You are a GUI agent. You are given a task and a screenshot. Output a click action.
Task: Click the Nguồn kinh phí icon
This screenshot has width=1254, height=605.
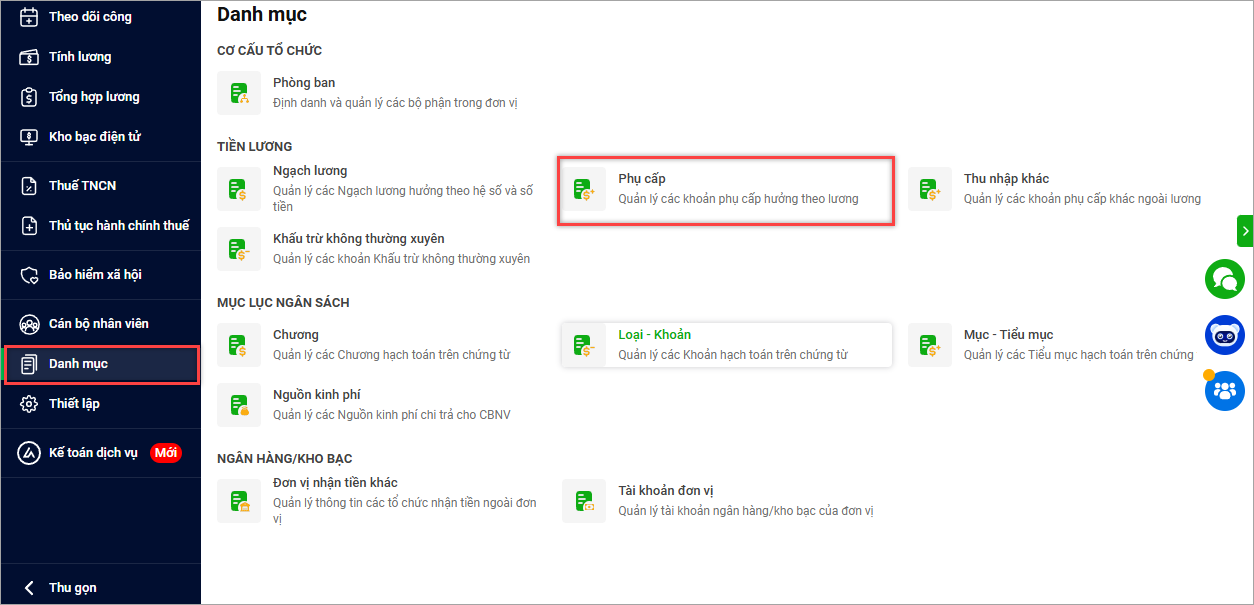pyautogui.click(x=239, y=405)
